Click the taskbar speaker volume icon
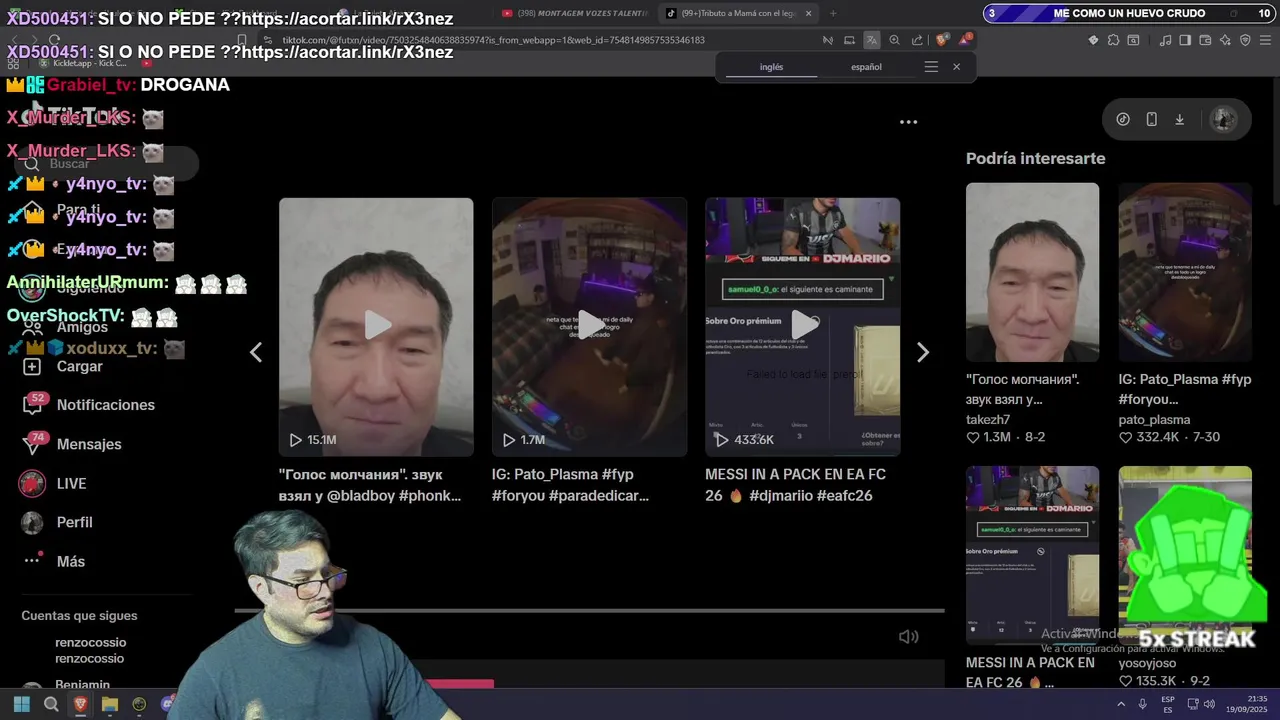 pos(1209,704)
